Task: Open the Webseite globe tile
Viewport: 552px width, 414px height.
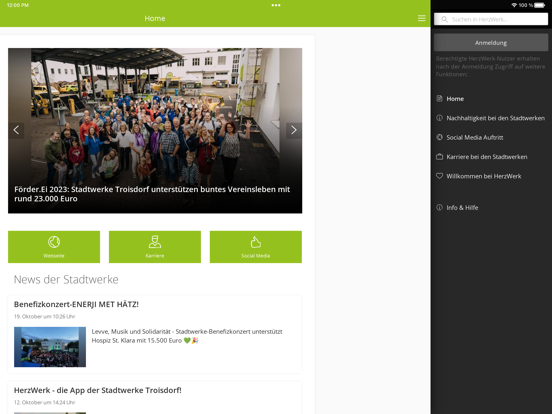Action: [x=54, y=247]
